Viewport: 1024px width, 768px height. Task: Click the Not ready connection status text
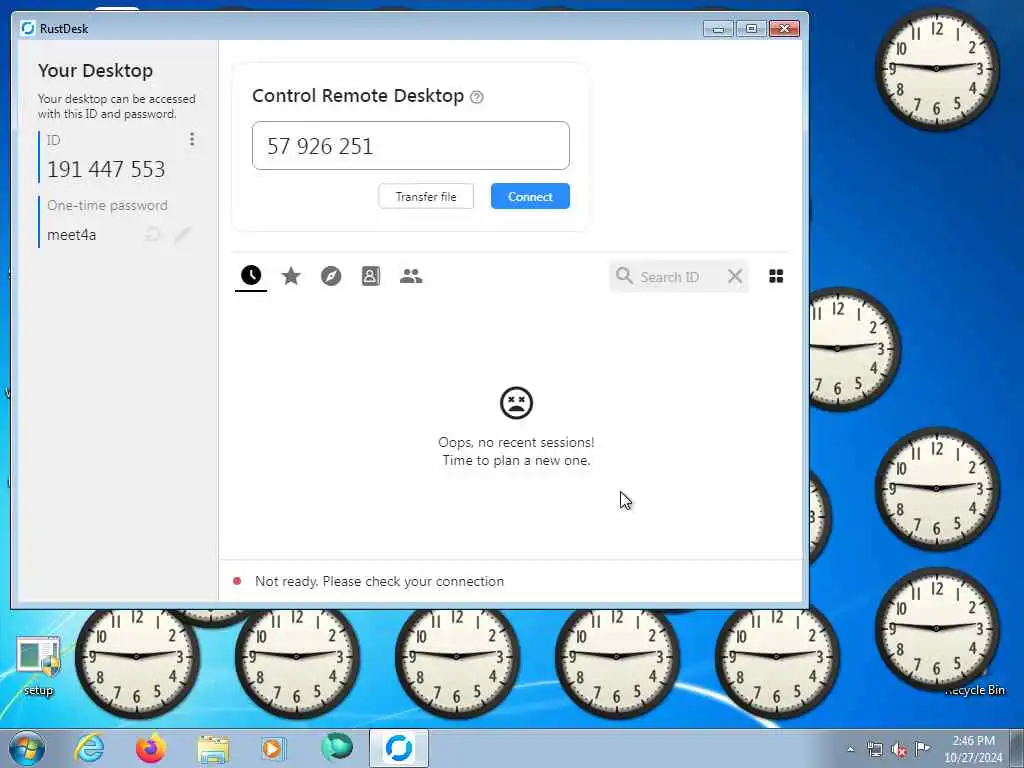click(x=379, y=581)
